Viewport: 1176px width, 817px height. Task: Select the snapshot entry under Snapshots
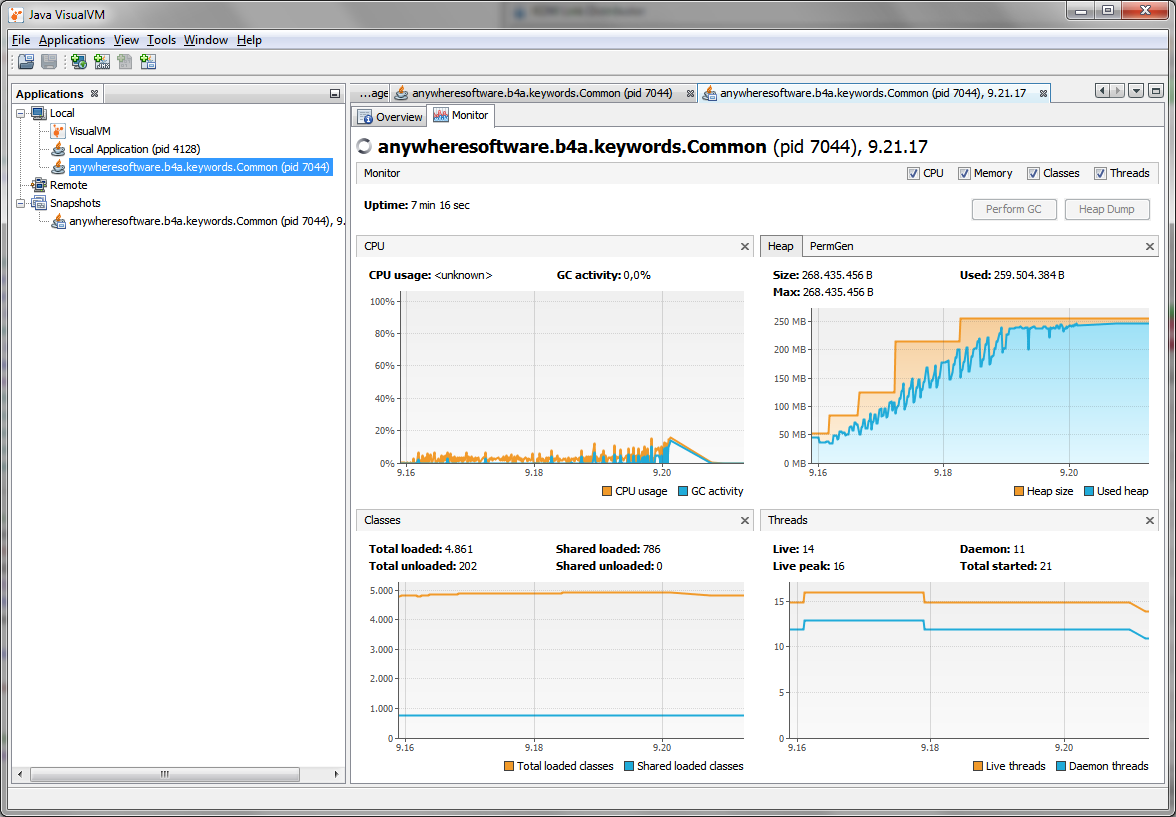click(207, 221)
